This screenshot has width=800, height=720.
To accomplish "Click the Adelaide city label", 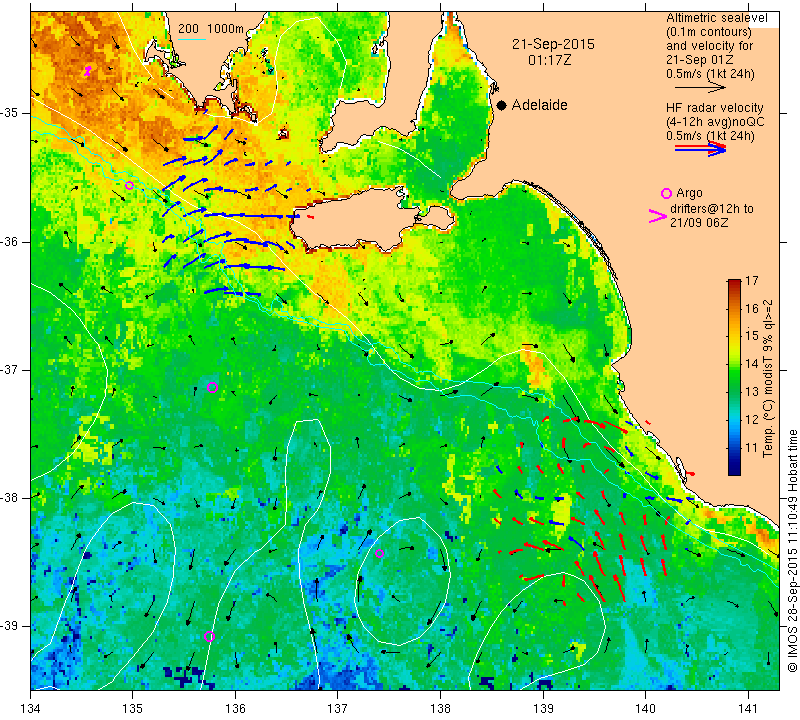I will click(539, 105).
